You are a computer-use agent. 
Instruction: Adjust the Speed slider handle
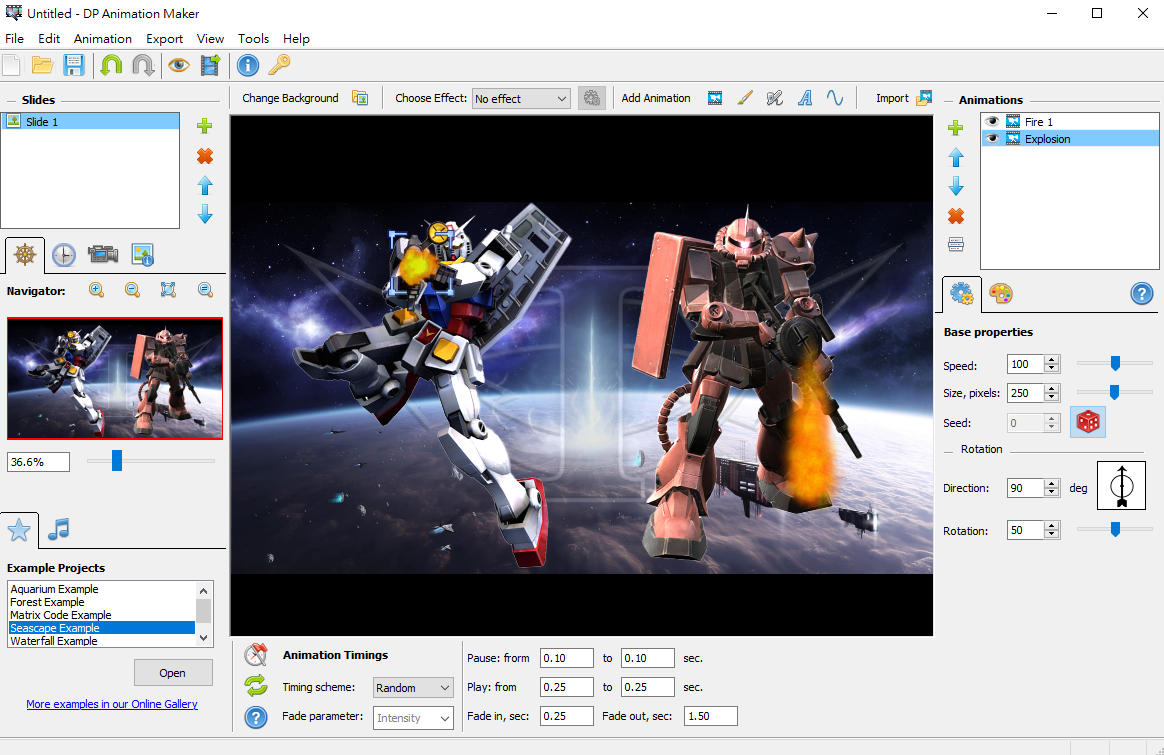1115,363
